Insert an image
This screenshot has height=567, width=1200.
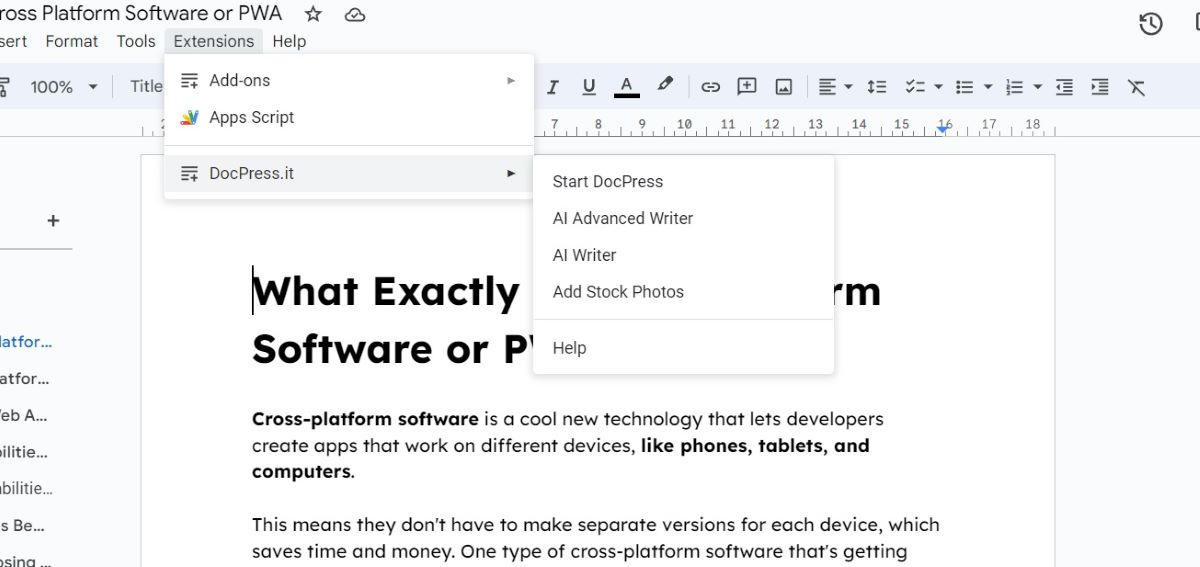coord(784,87)
